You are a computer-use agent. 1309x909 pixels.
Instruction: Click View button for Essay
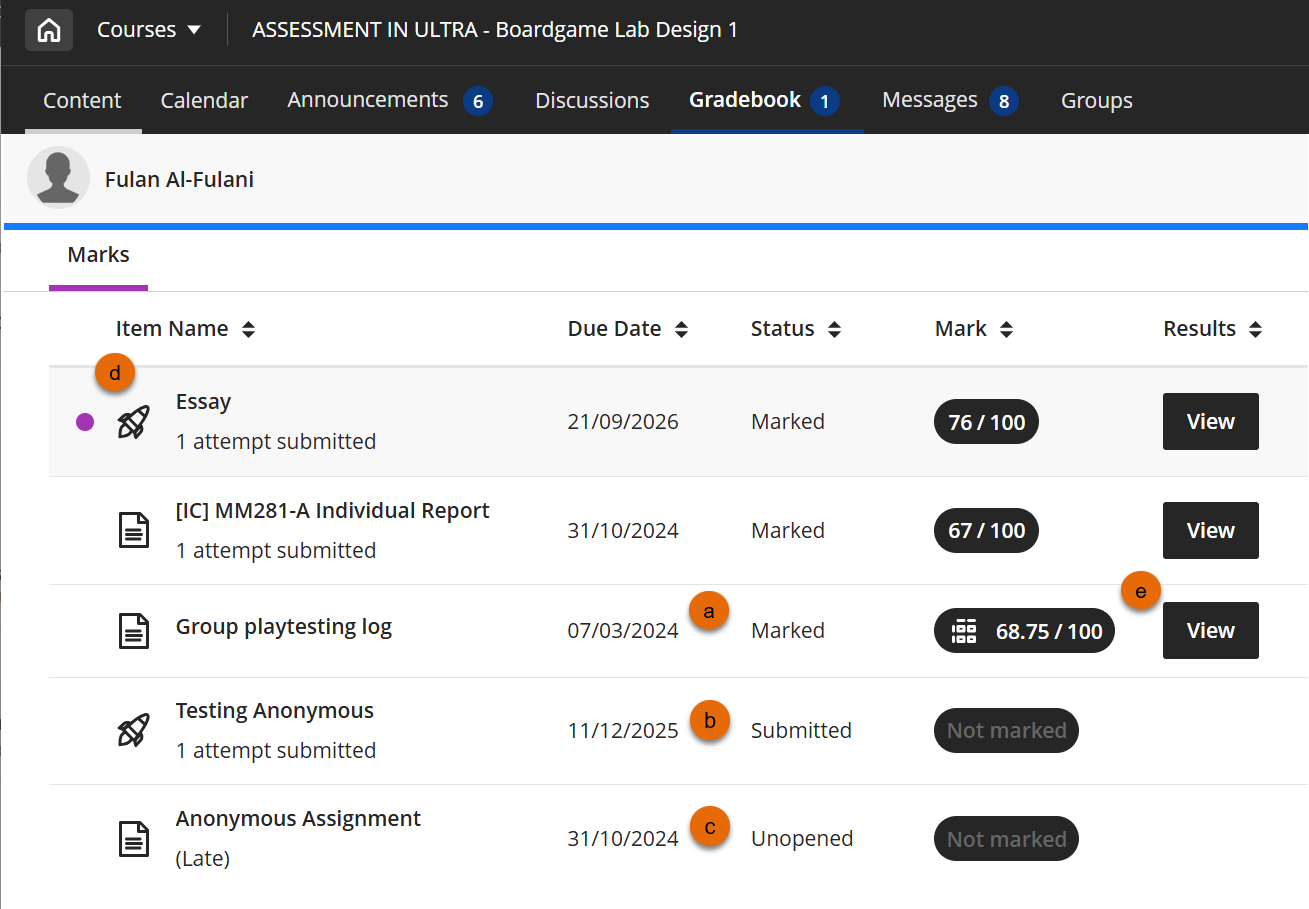1210,422
